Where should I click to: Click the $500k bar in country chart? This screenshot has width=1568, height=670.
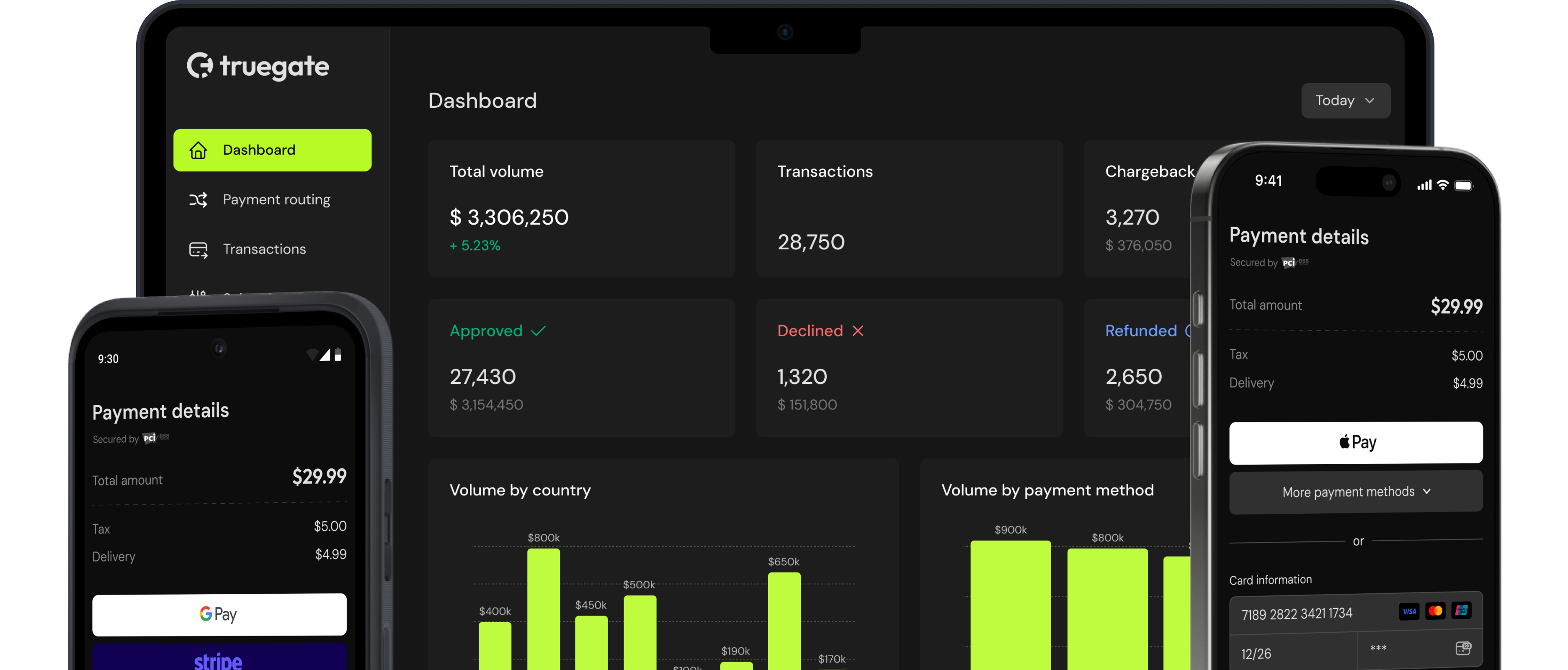point(640,632)
